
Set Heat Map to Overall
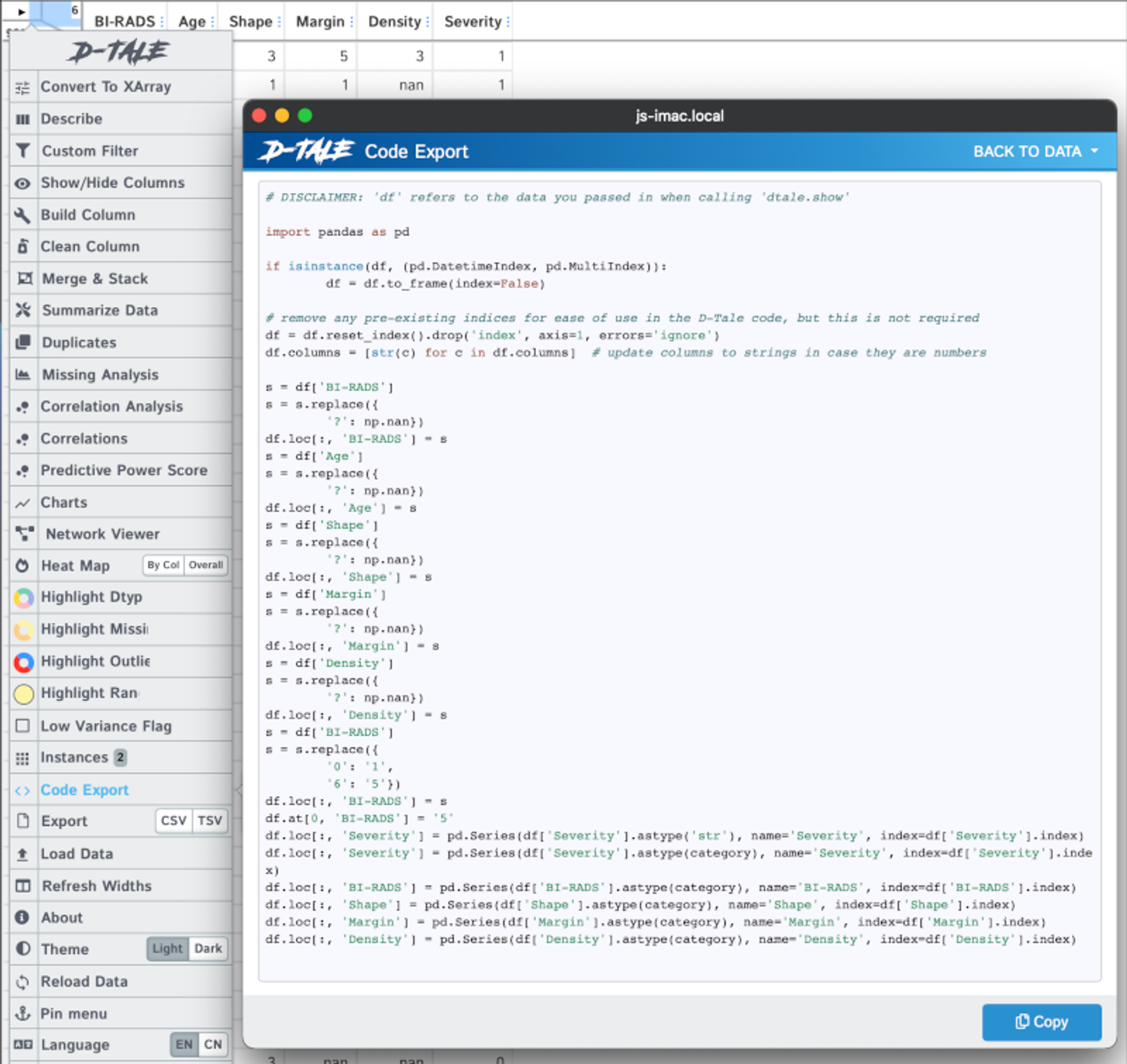click(x=205, y=565)
